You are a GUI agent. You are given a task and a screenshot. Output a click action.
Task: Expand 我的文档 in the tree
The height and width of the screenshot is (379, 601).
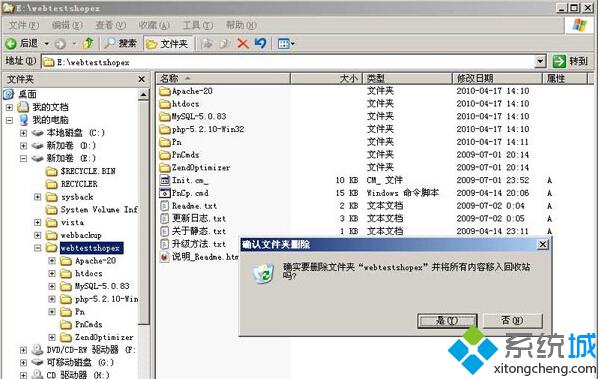pos(9,107)
